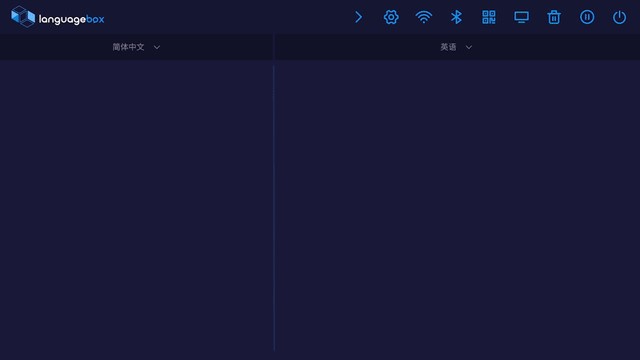Open the settings gear

[x=391, y=17]
